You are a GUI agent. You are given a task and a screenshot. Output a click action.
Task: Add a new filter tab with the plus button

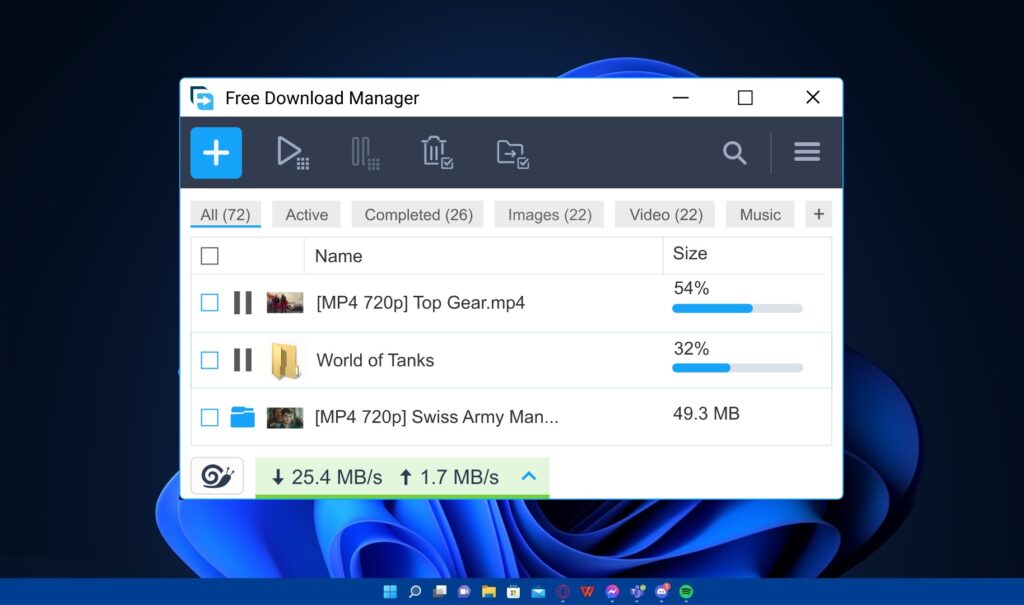[x=819, y=214]
